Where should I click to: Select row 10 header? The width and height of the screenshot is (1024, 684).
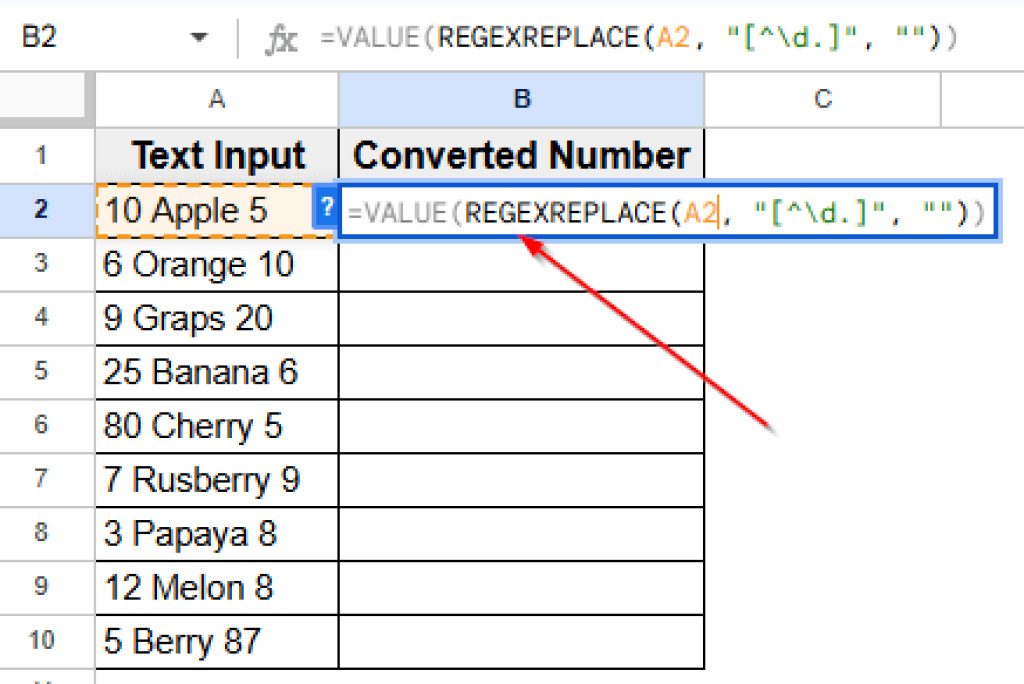46,641
